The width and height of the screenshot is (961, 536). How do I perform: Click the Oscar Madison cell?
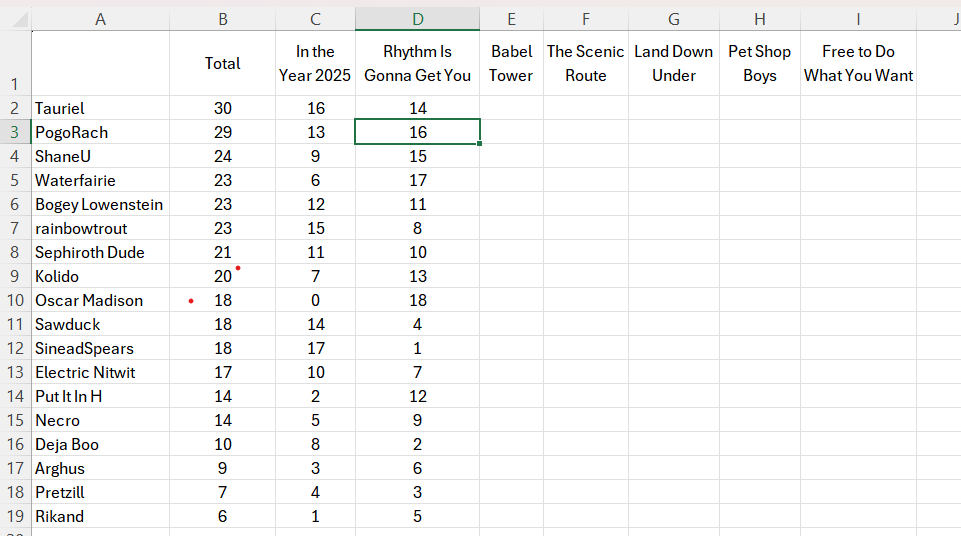pos(101,300)
